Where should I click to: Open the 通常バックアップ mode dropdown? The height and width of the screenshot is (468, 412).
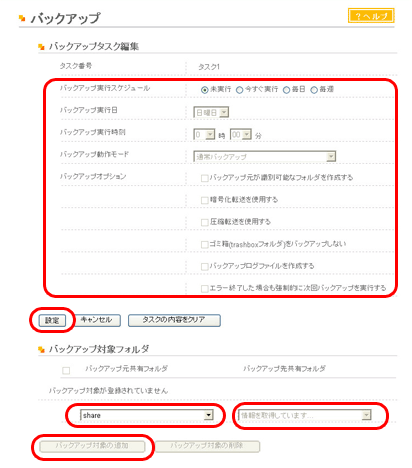coord(265,156)
